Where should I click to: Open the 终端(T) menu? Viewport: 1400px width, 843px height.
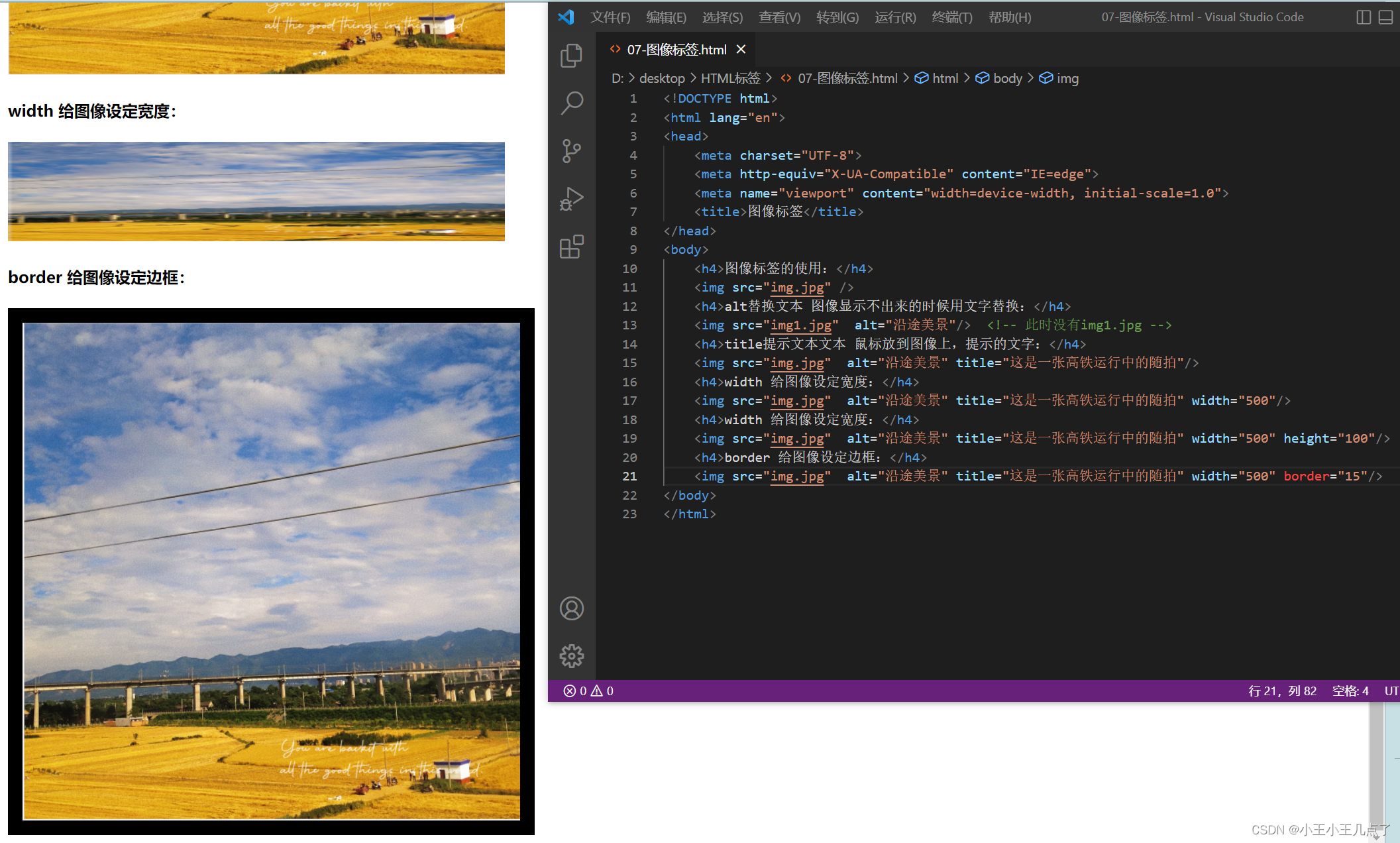click(952, 17)
